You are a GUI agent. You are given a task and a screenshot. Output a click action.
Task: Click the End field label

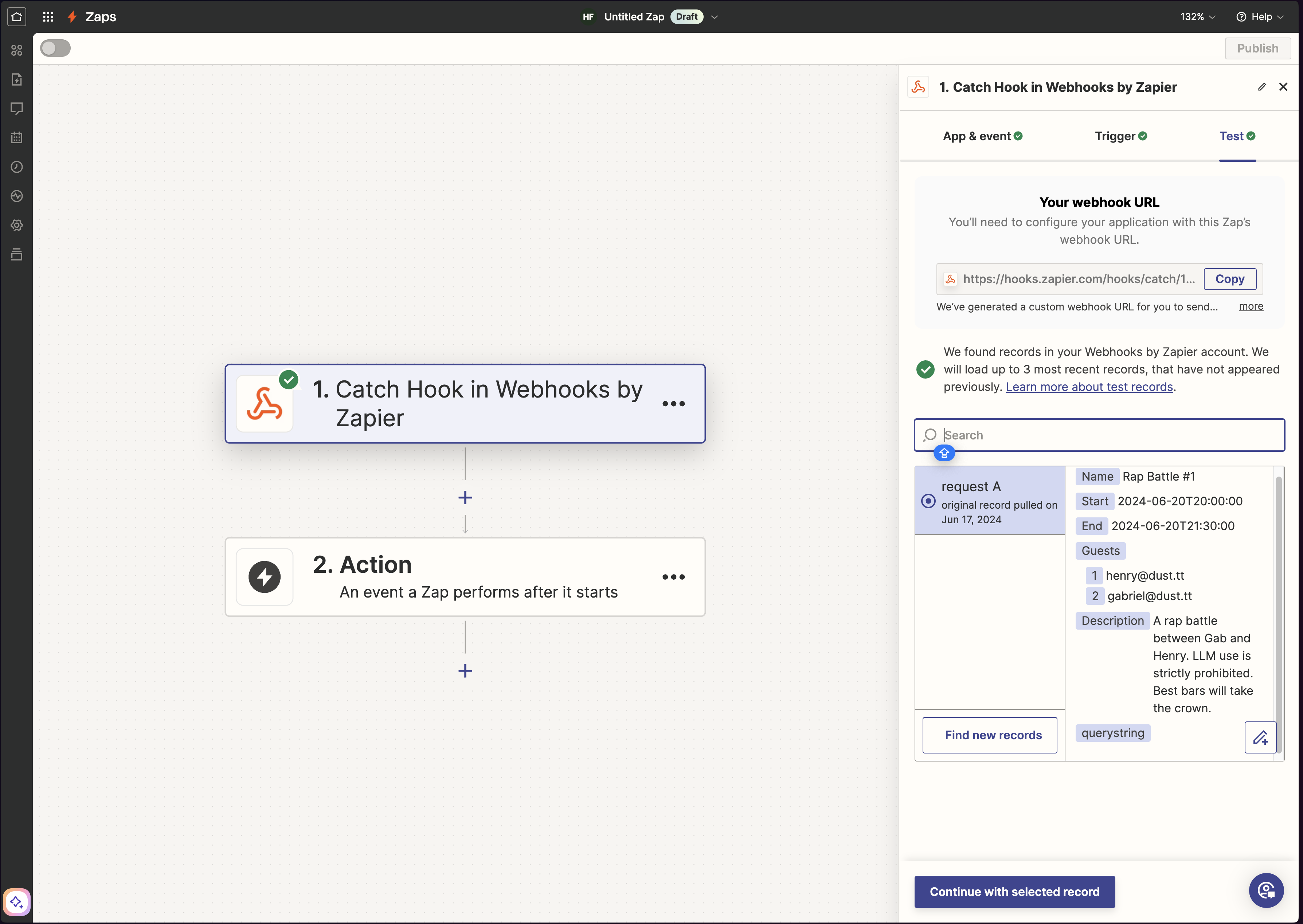pos(1091,526)
